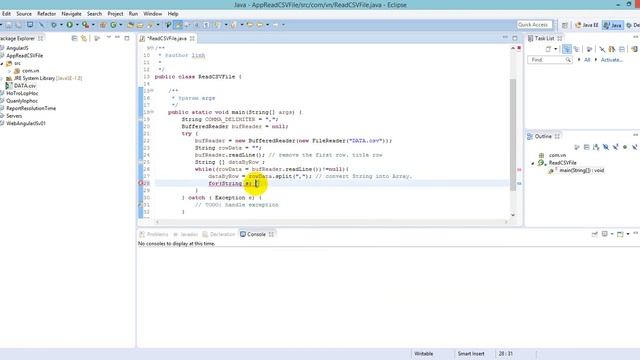This screenshot has width=640, height=360.
Task: Click Focus on Workweek icon in Task List
Action: 589,49
